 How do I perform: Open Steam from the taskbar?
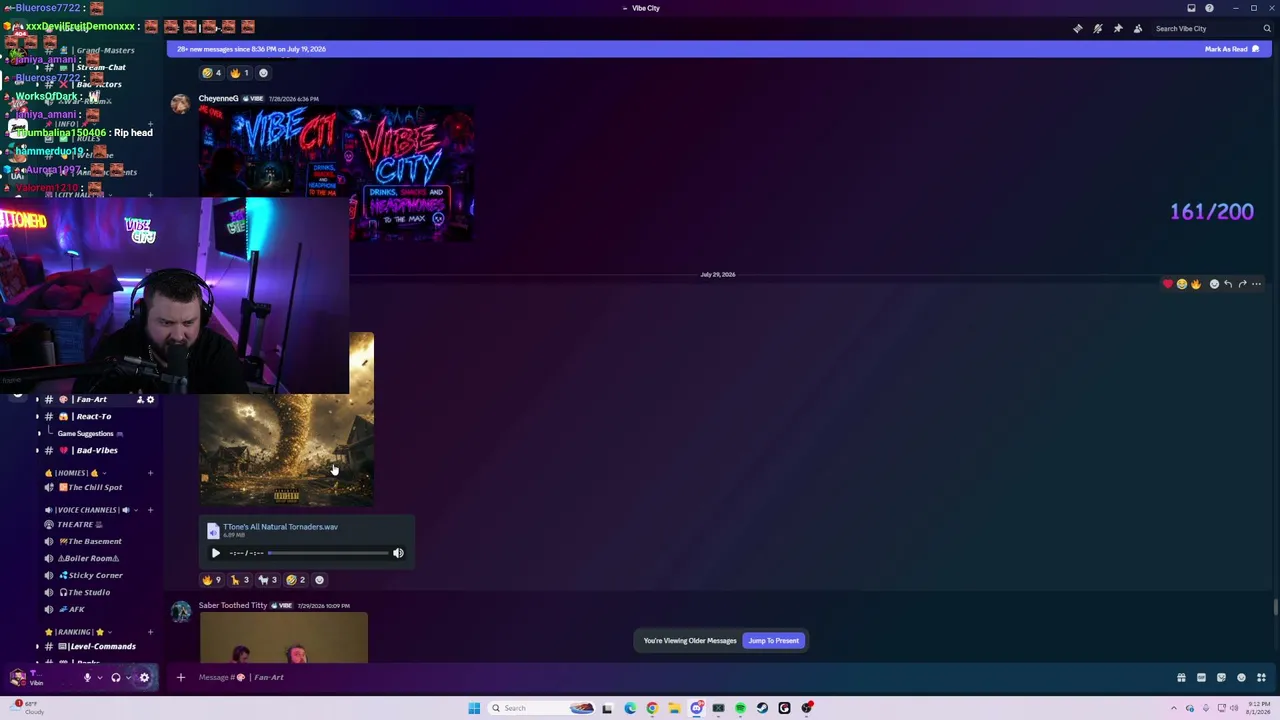click(762, 708)
